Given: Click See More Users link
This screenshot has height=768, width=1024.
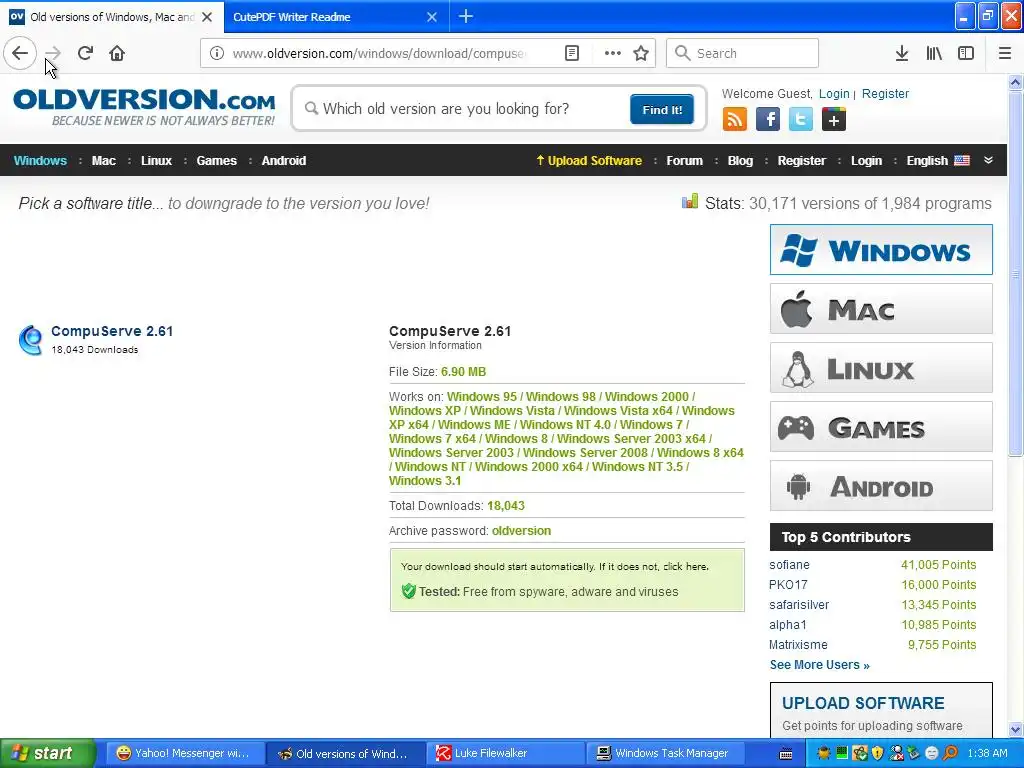Looking at the screenshot, I should click(820, 665).
